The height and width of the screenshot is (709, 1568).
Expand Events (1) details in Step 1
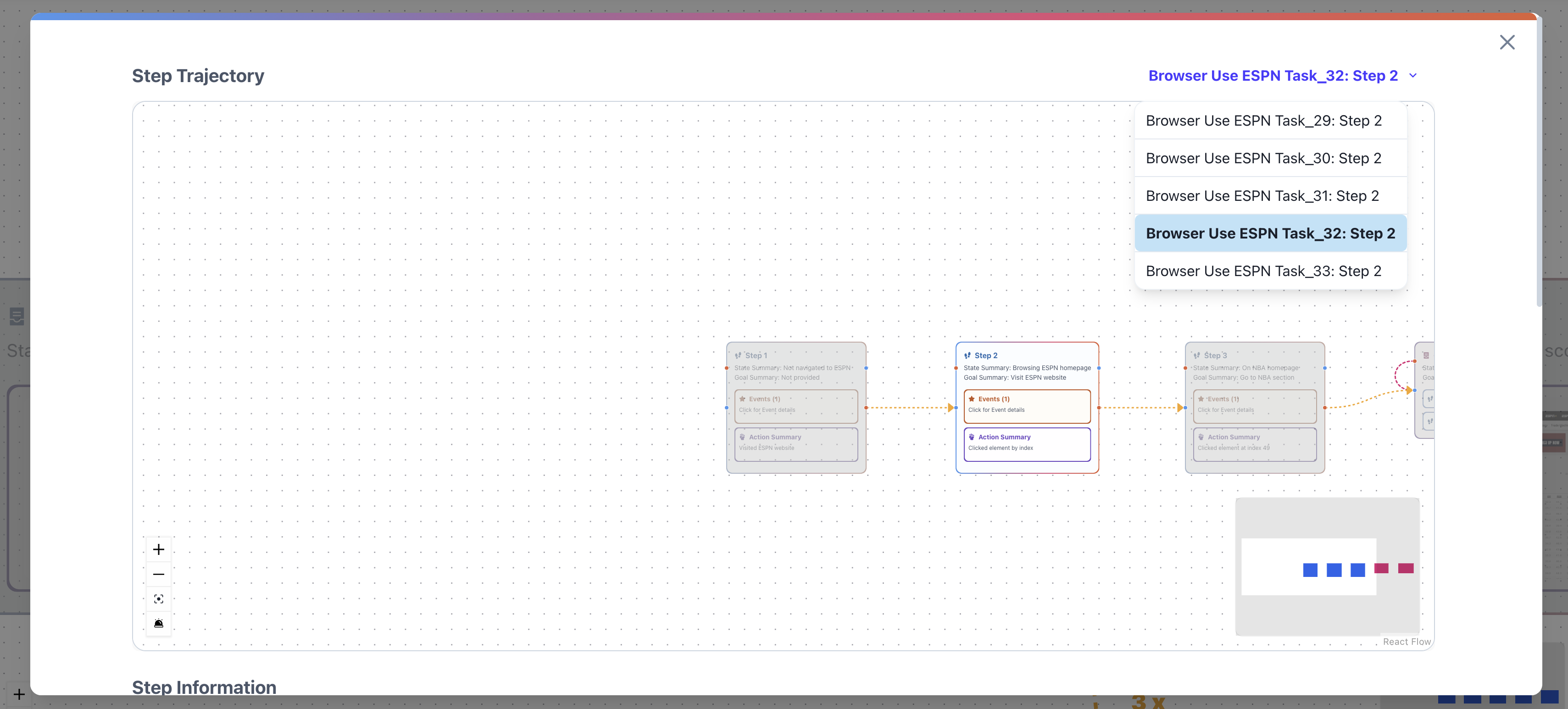tap(796, 405)
